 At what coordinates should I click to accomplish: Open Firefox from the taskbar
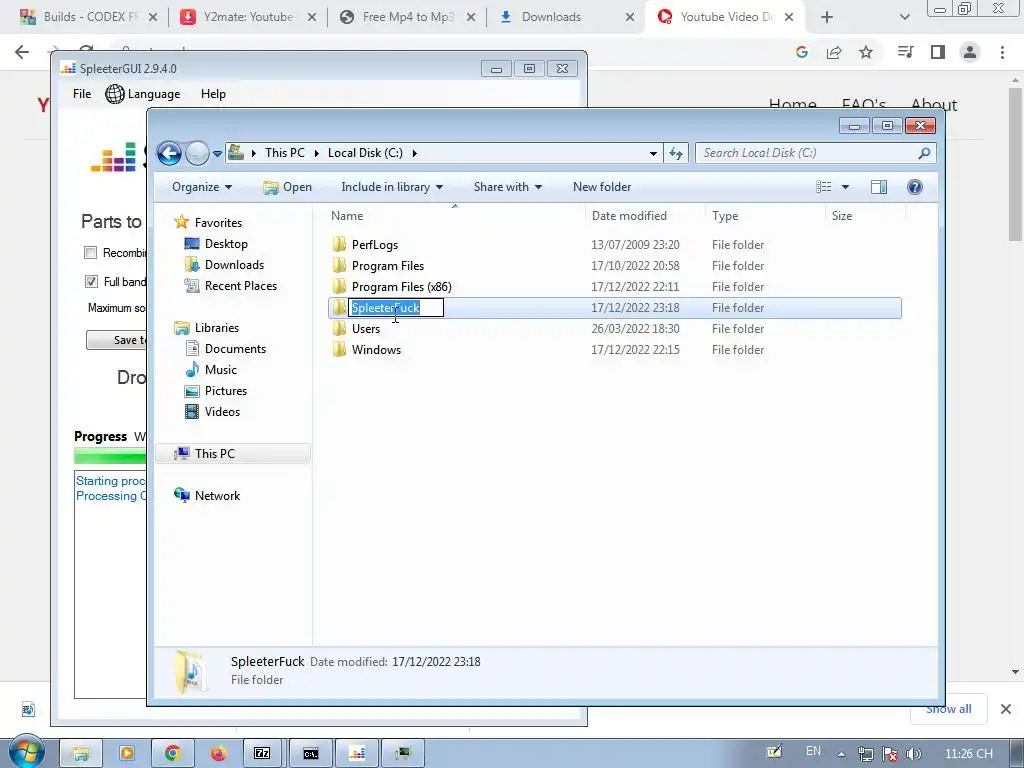[217, 754]
